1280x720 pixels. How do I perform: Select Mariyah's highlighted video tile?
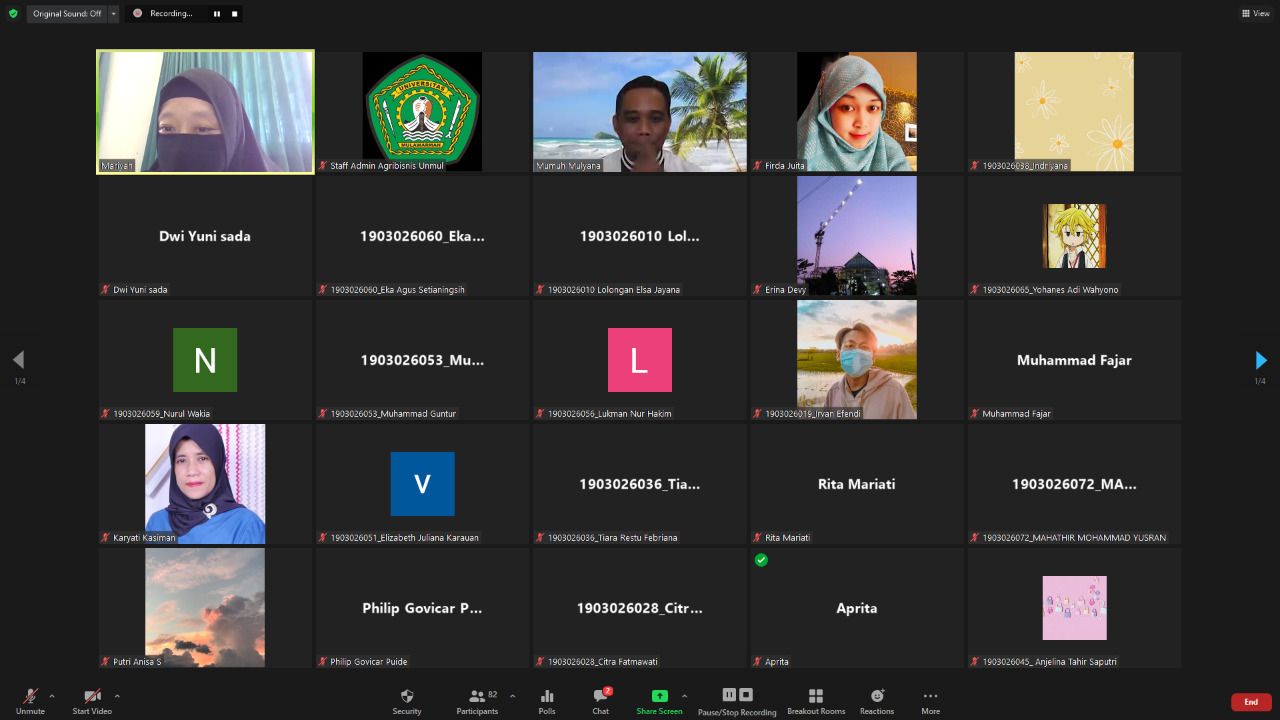pyautogui.click(x=205, y=112)
